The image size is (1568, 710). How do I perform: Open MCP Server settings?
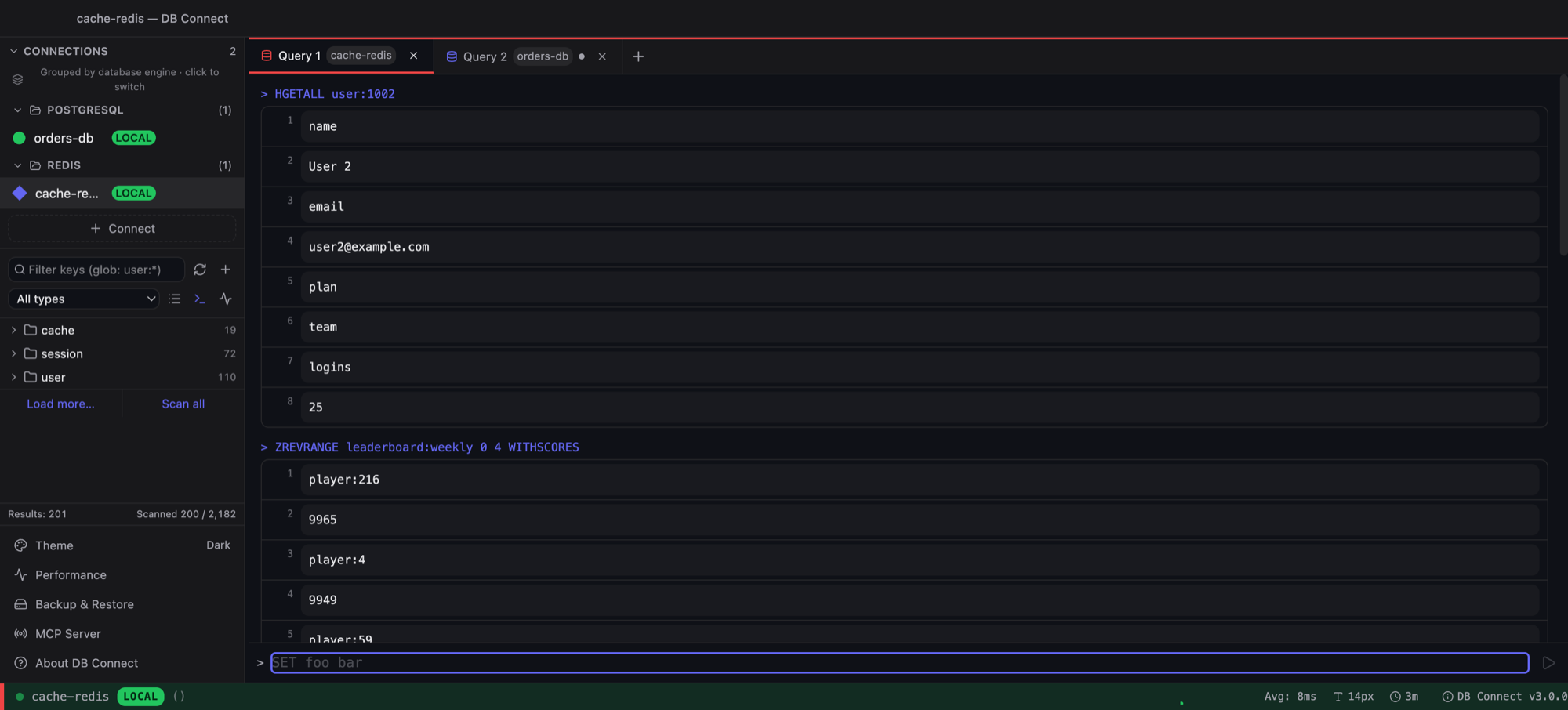[122, 633]
